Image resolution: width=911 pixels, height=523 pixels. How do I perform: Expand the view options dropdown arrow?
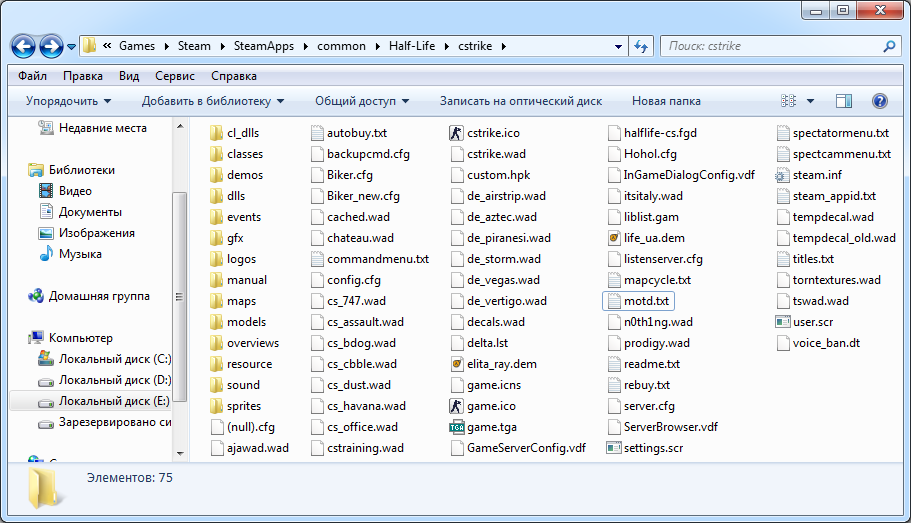pyautogui.click(x=810, y=101)
